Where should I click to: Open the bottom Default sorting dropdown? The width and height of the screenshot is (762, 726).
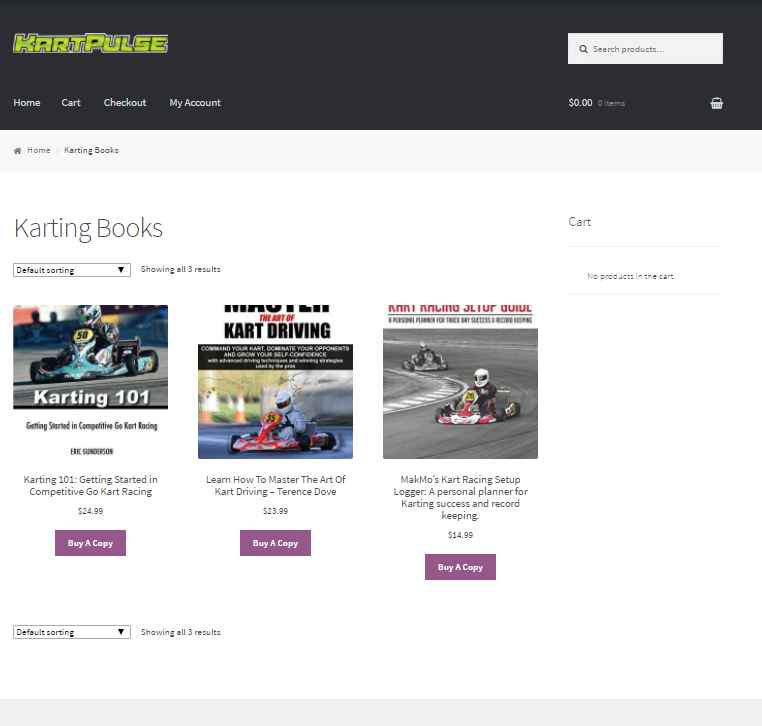tap(72, 632)
